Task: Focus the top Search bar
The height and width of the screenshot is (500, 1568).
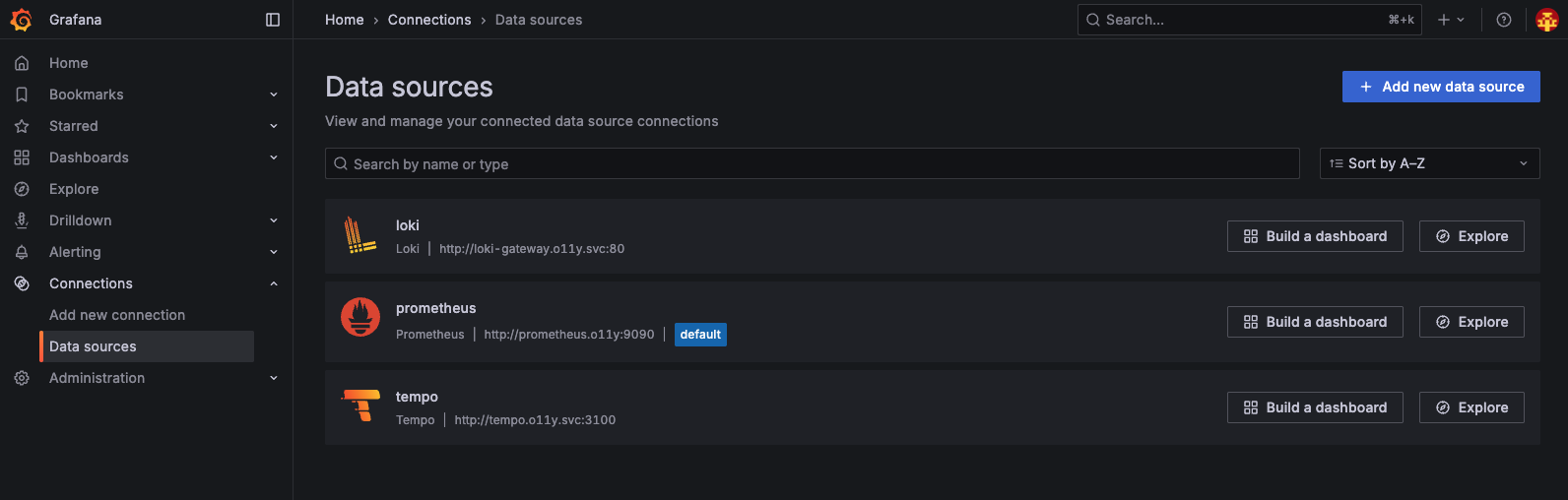Action: (x=1250, y=20)
